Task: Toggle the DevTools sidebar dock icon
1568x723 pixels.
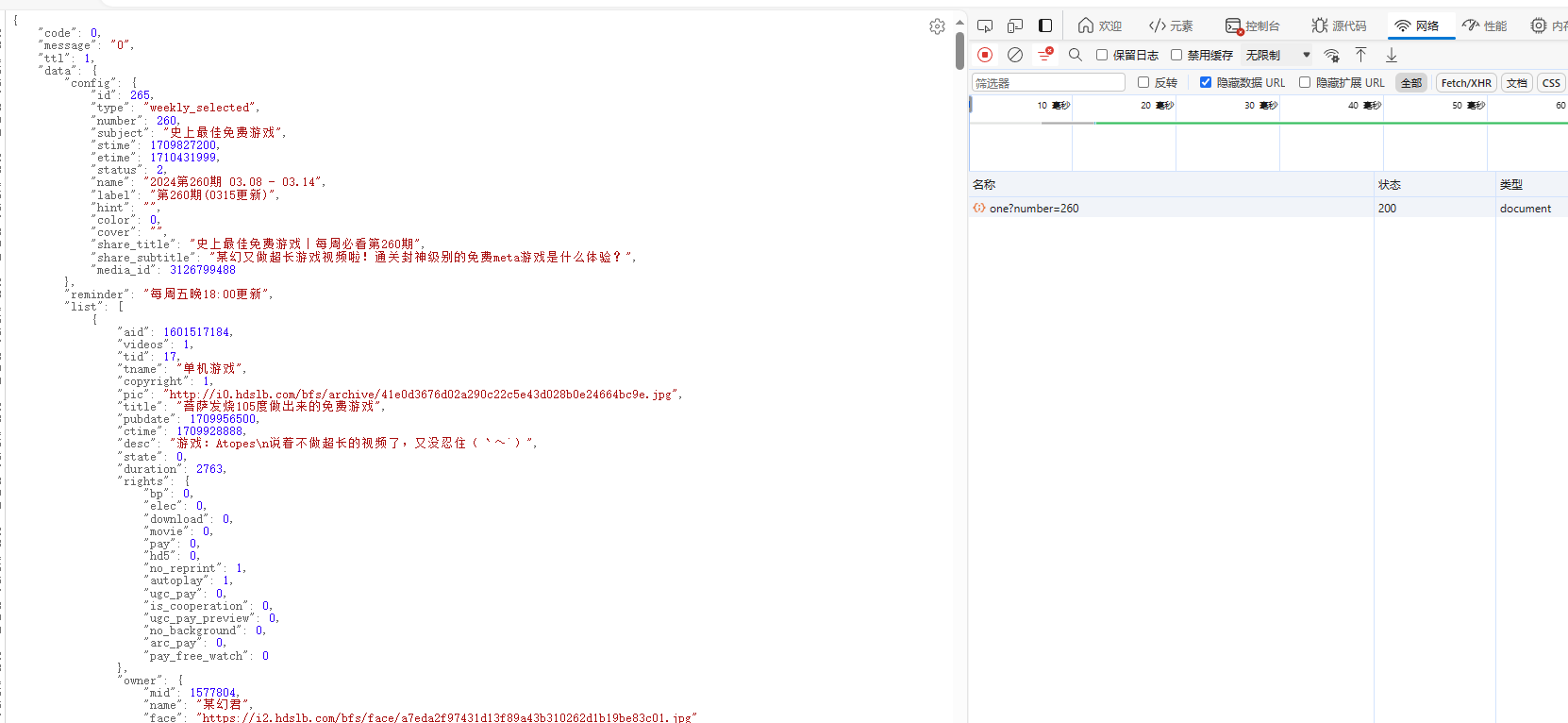Action: coord(1045,25)
